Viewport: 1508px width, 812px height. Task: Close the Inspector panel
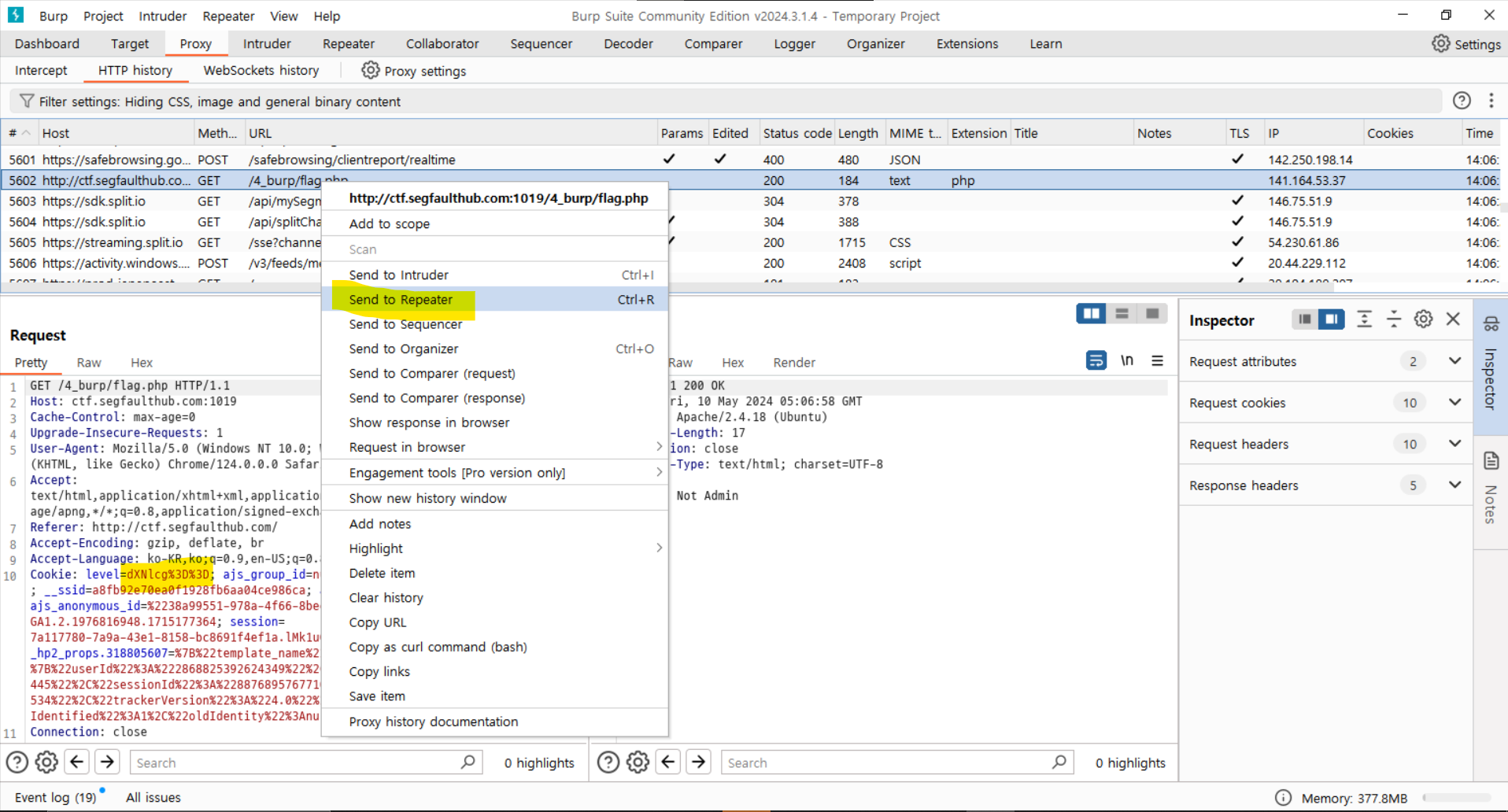click(1453, 319)
